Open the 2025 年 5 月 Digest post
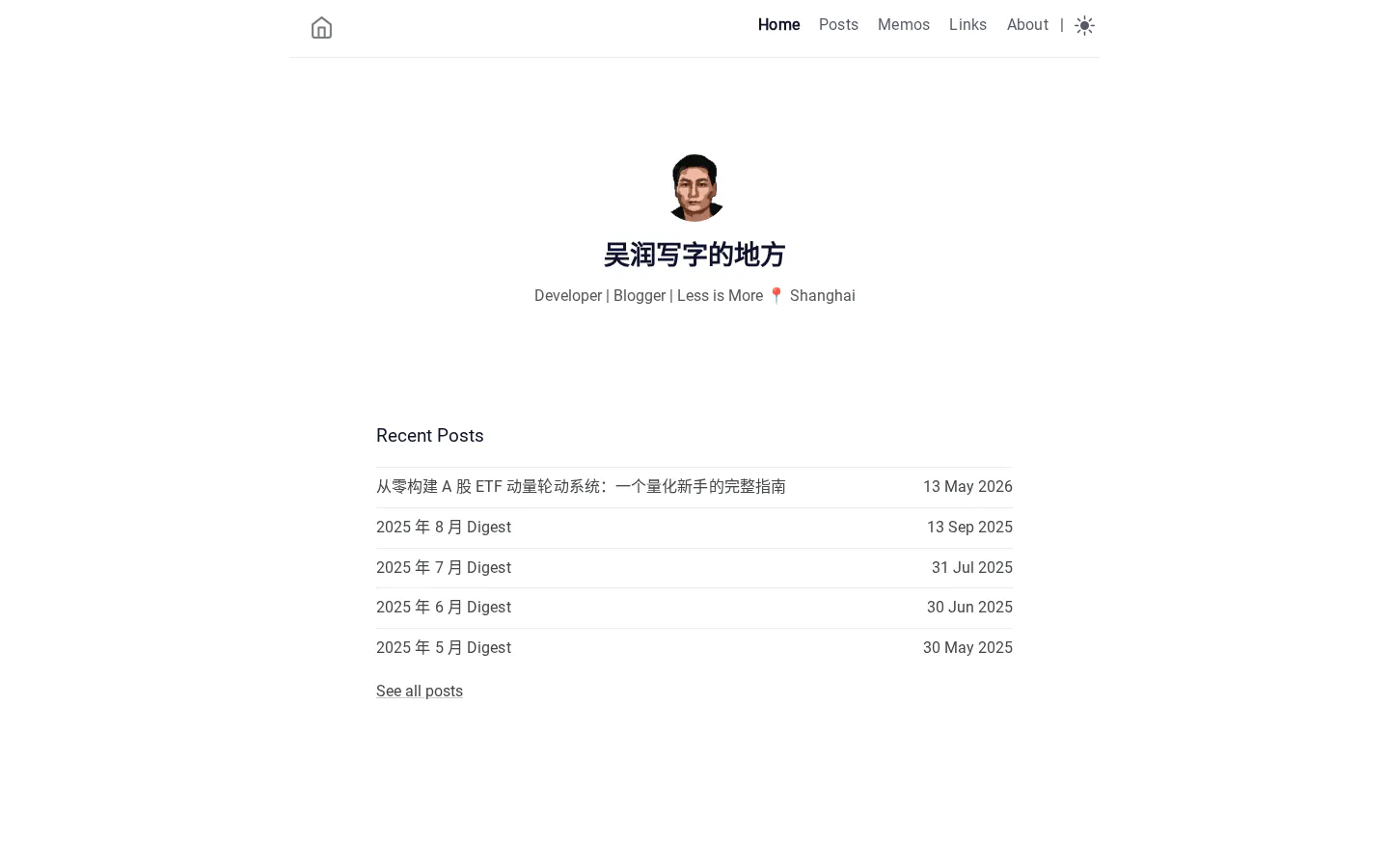 (444, 648)
